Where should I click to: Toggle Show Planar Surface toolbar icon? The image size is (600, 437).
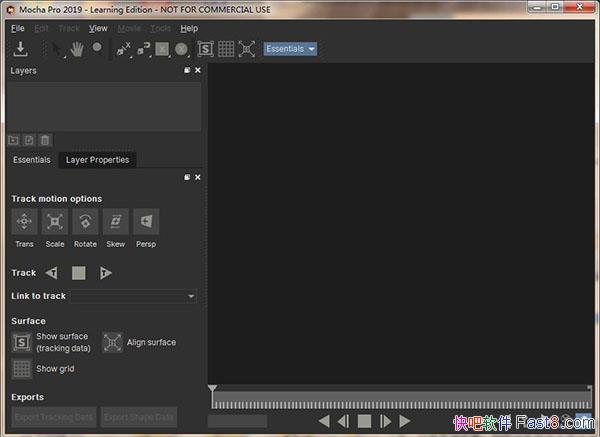[x=205, y=49]
